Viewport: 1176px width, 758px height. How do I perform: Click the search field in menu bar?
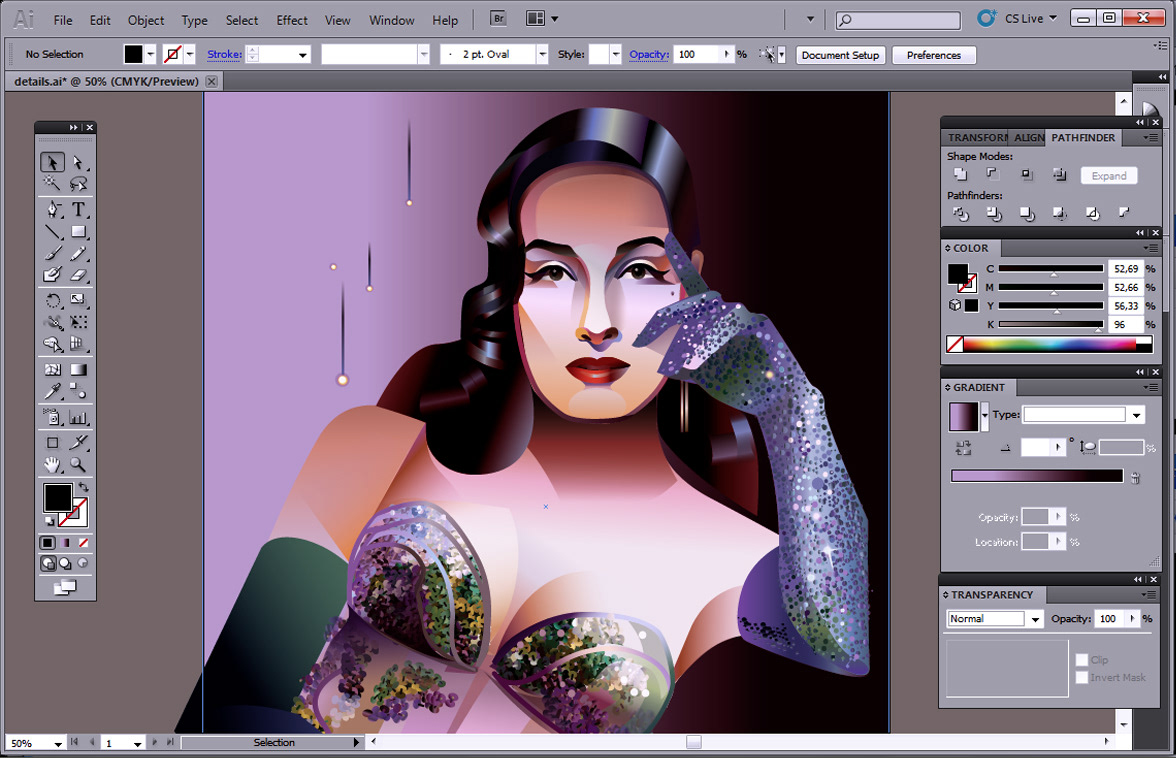tap(898, 19)
